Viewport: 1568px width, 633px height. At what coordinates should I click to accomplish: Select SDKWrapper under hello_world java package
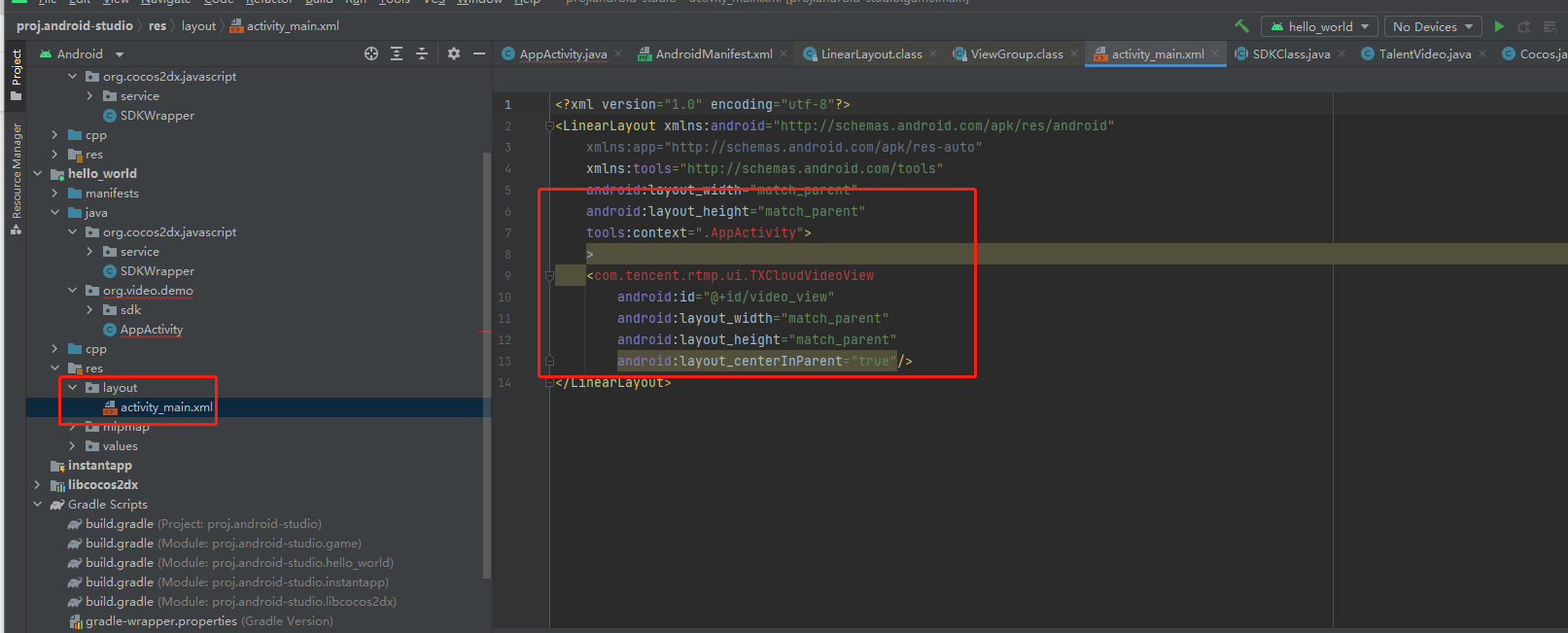point(157,271)
